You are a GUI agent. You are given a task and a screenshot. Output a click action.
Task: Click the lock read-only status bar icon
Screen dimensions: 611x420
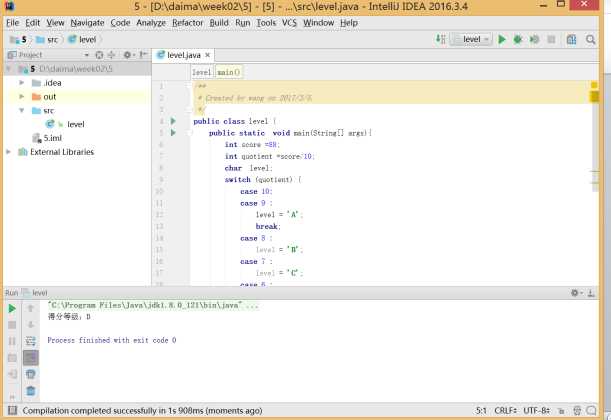point(561,411)
